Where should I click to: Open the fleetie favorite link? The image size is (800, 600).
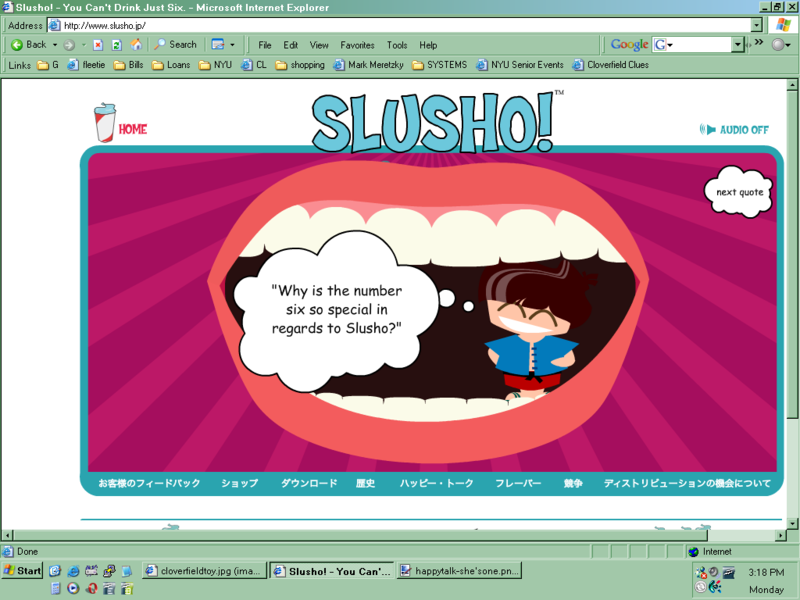click(x=87, y=65)
